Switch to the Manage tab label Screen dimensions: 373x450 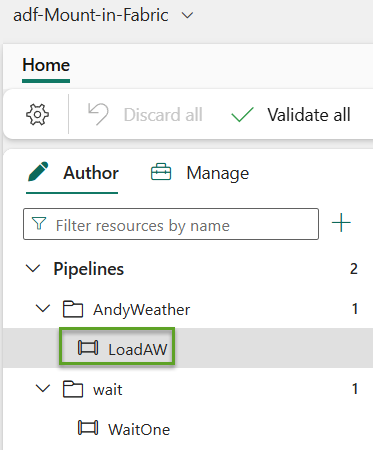[x=218, y=173]
